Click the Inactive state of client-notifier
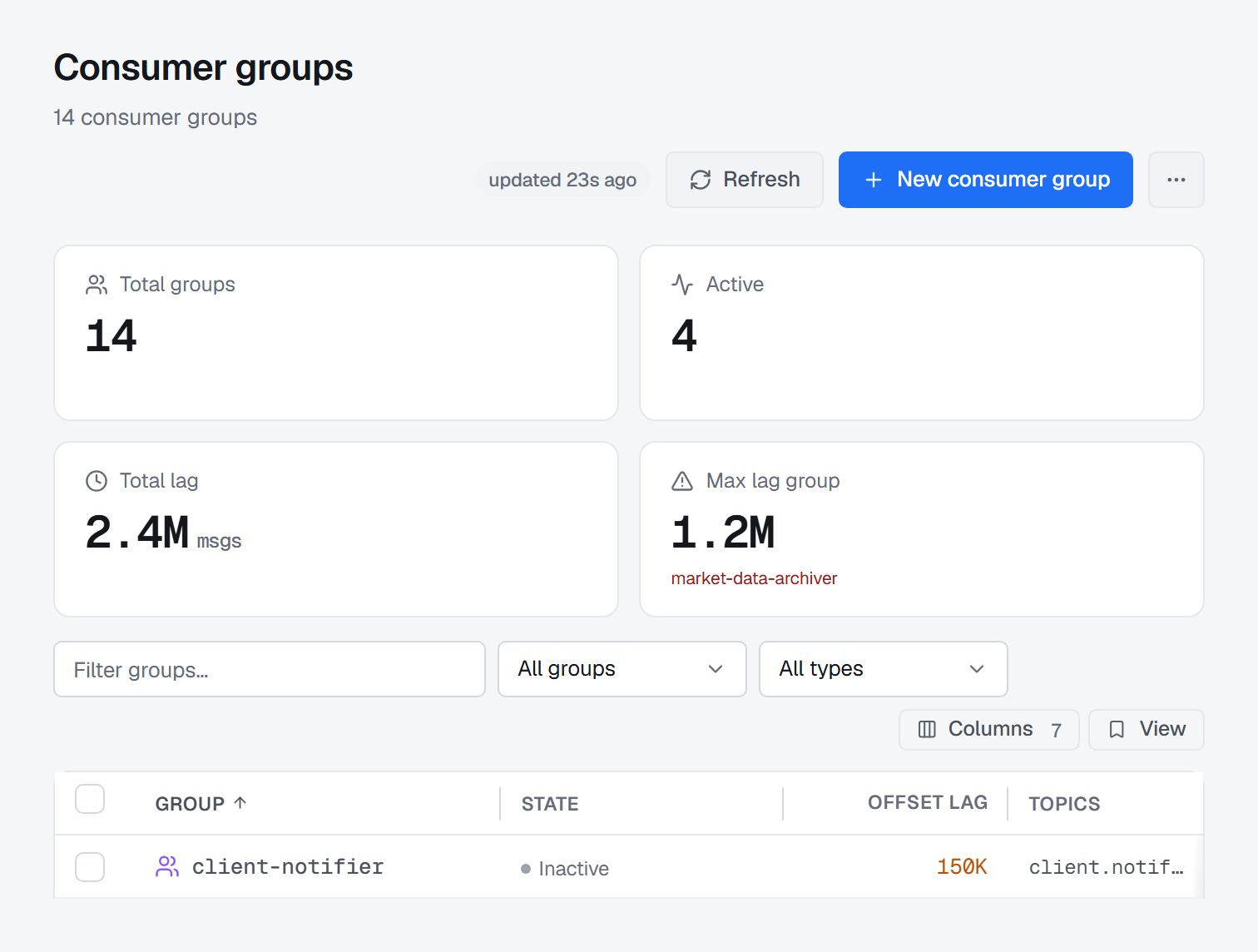The height and width of the screenshot is (952, 1258). 565,869
